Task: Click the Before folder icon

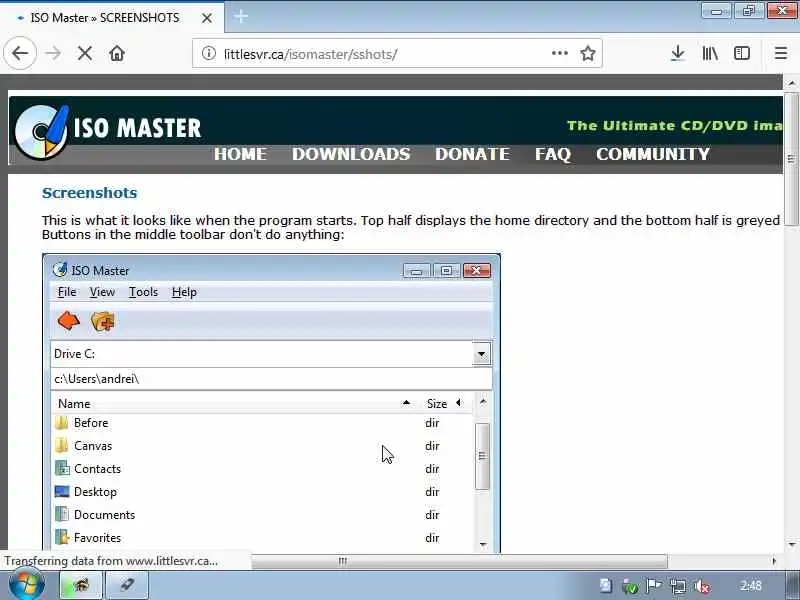Action: point(62,423)
